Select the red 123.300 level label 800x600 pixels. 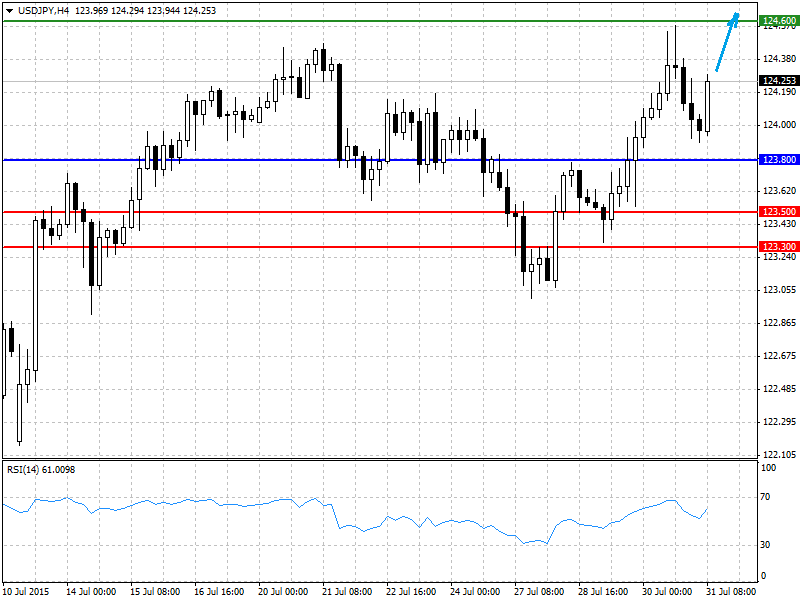point(779,247)
